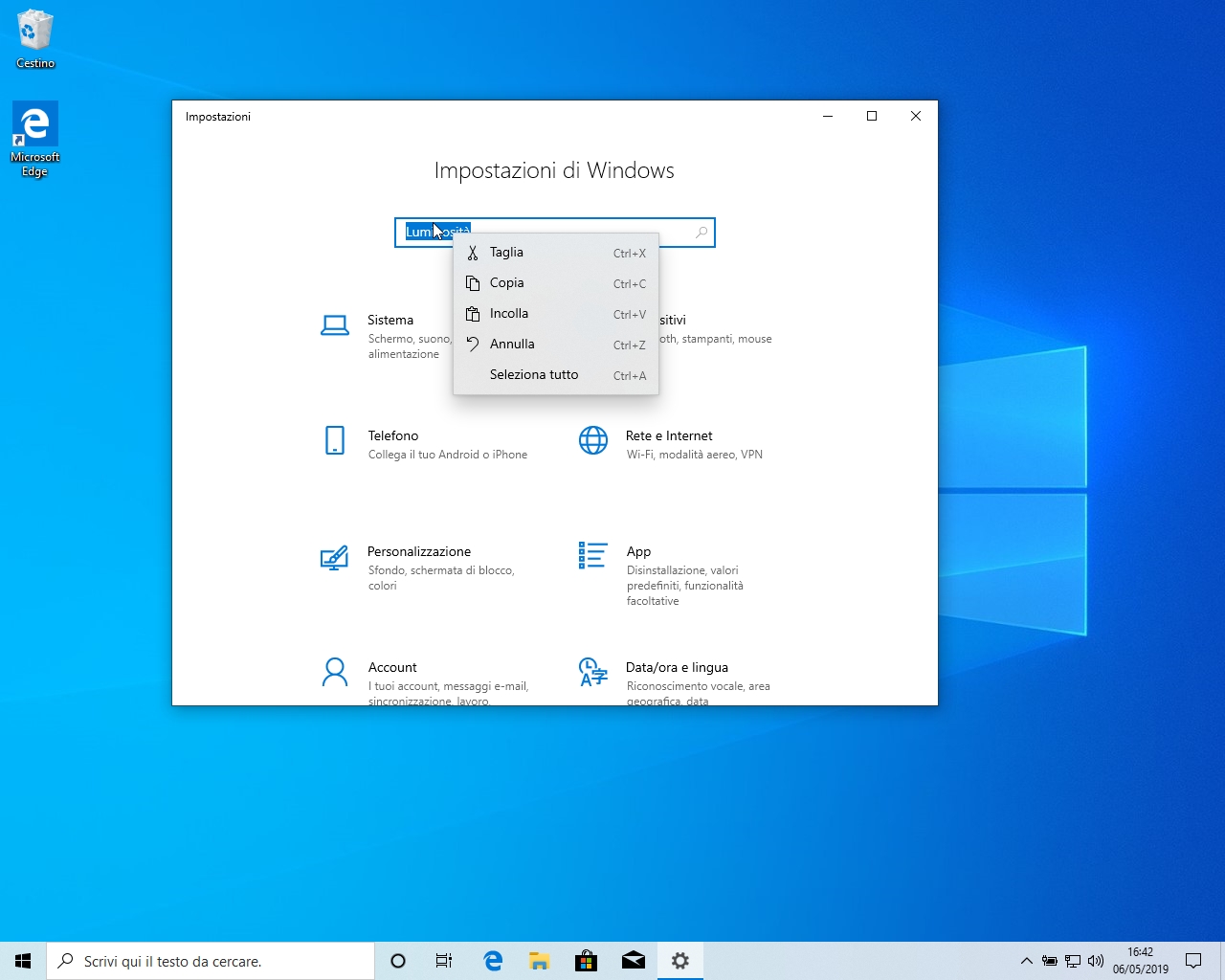Select Copia in the context menu

556,283
